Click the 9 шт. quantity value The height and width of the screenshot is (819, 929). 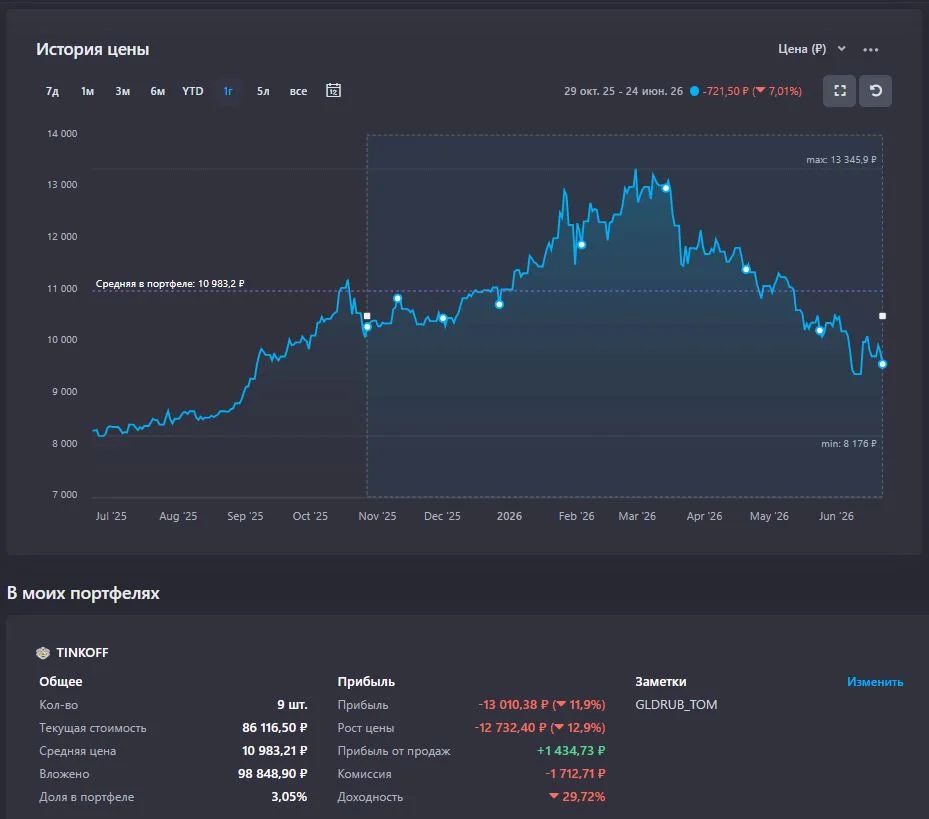(292, 705)
